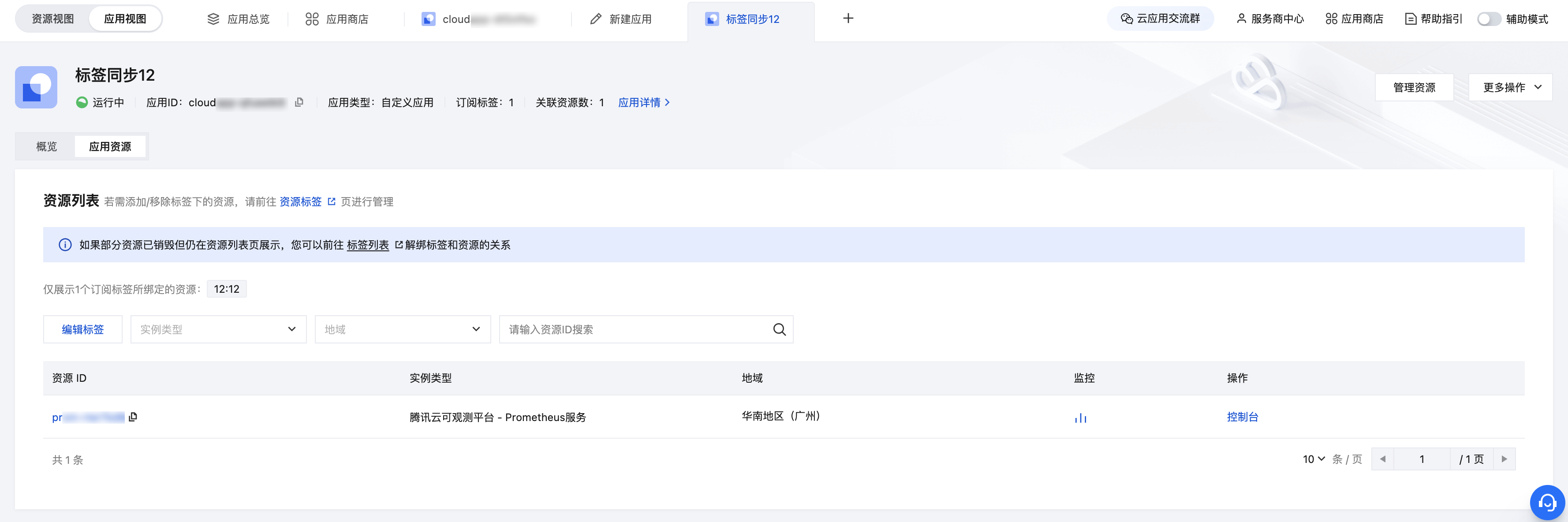The width and height of the screenshot is (1568, 522).
Task: Click the page number input box
Action: click(1422, 459)
